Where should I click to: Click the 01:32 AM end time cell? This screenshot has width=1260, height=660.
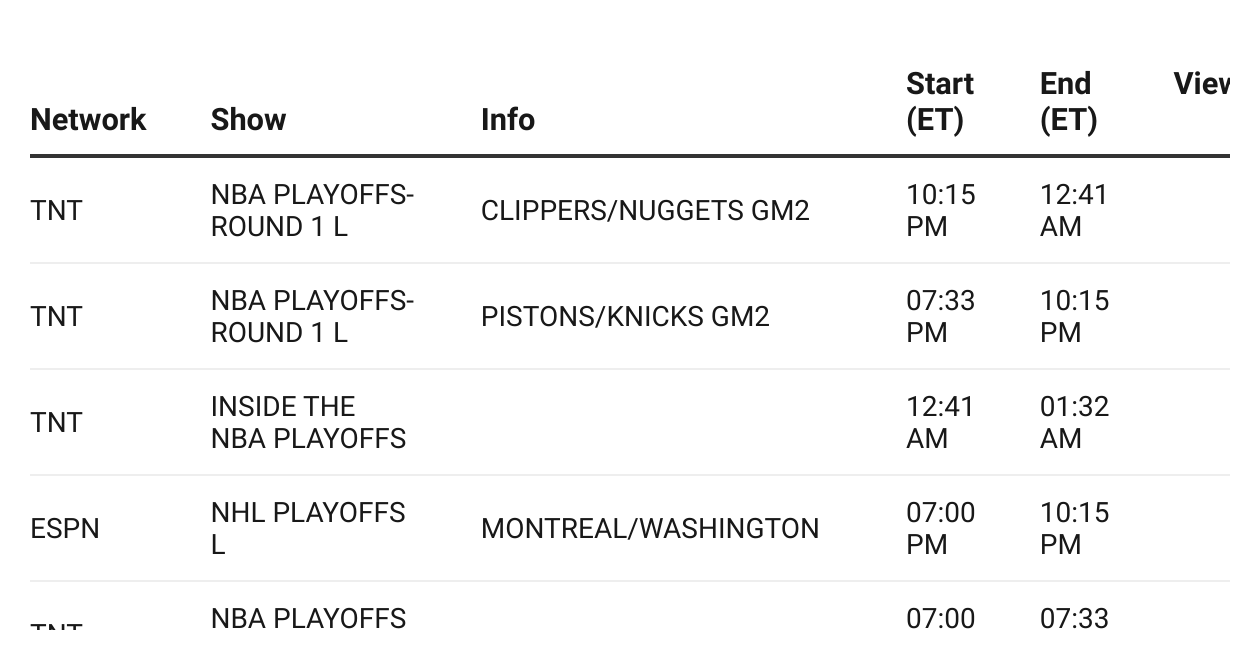(x=1074, y=423)
